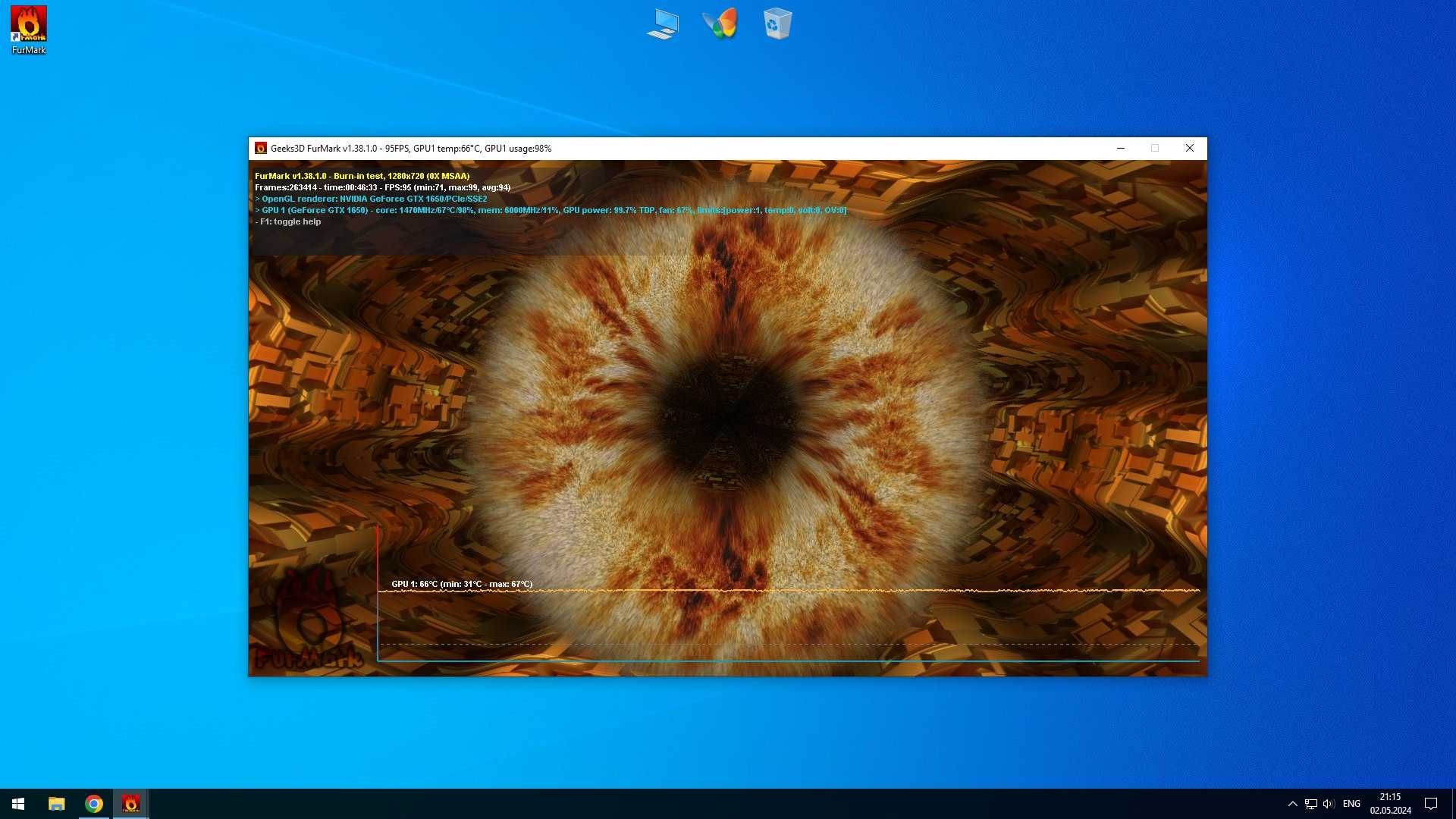Open File Explorer from the taskbar

tap(57, 804)
